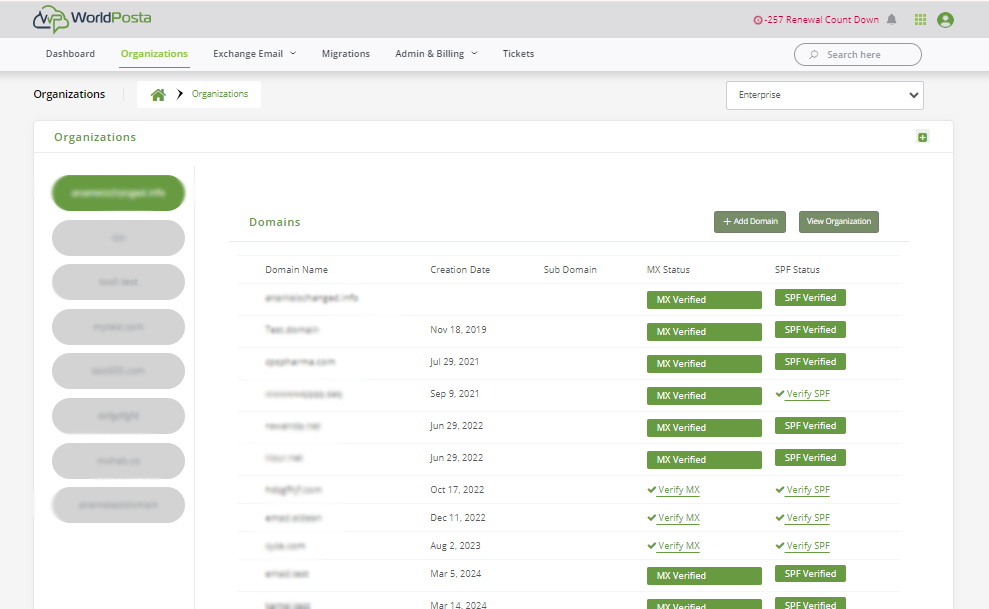Expand the Exchange Email menu
Viewport: 989px width, 609px height.
click(x=254, y=54)
